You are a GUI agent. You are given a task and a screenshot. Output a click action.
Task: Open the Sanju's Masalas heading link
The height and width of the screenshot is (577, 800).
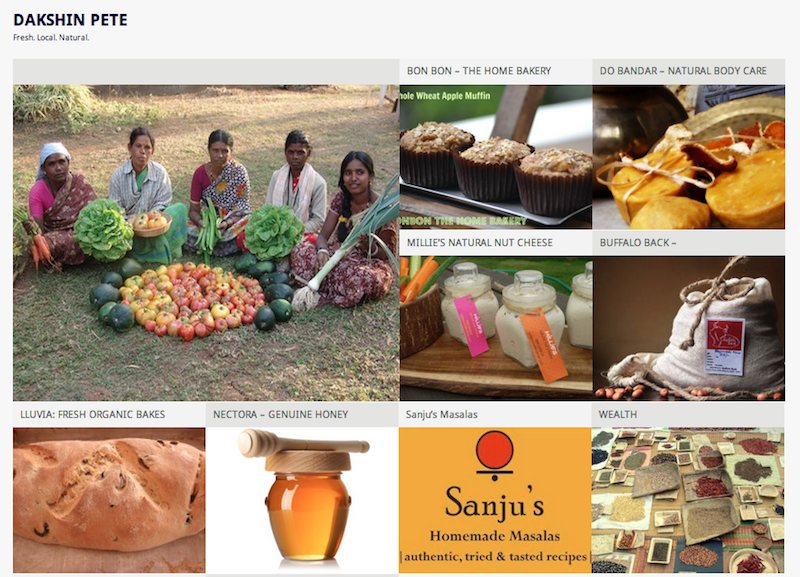442,414
